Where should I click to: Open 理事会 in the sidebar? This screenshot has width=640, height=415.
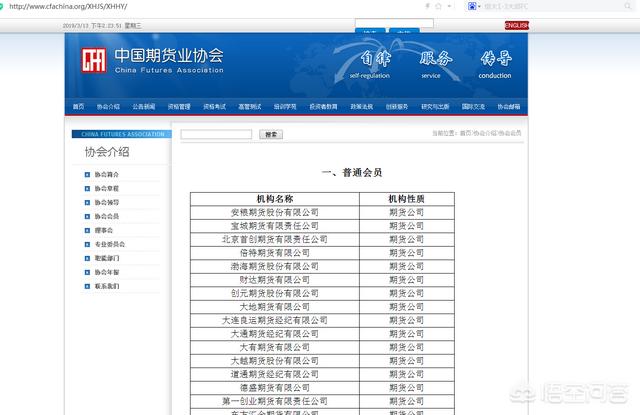(104, 230)
